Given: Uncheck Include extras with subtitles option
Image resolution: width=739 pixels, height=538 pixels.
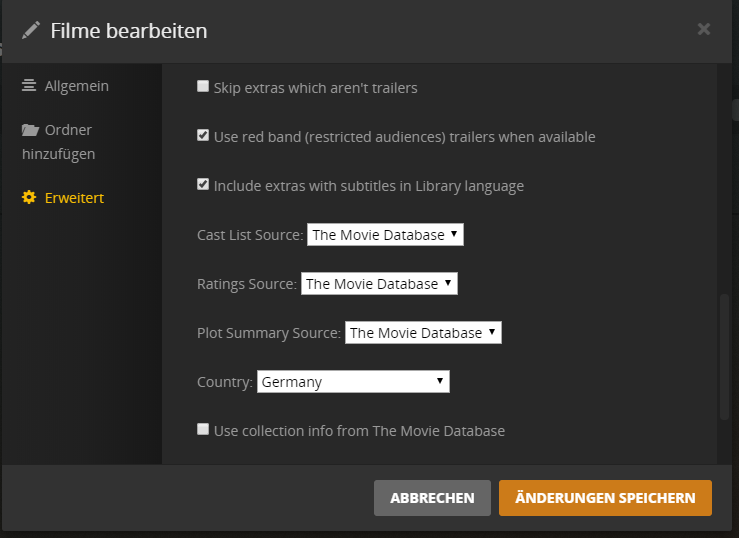Looking at the screenshot, I should (203, 185).
